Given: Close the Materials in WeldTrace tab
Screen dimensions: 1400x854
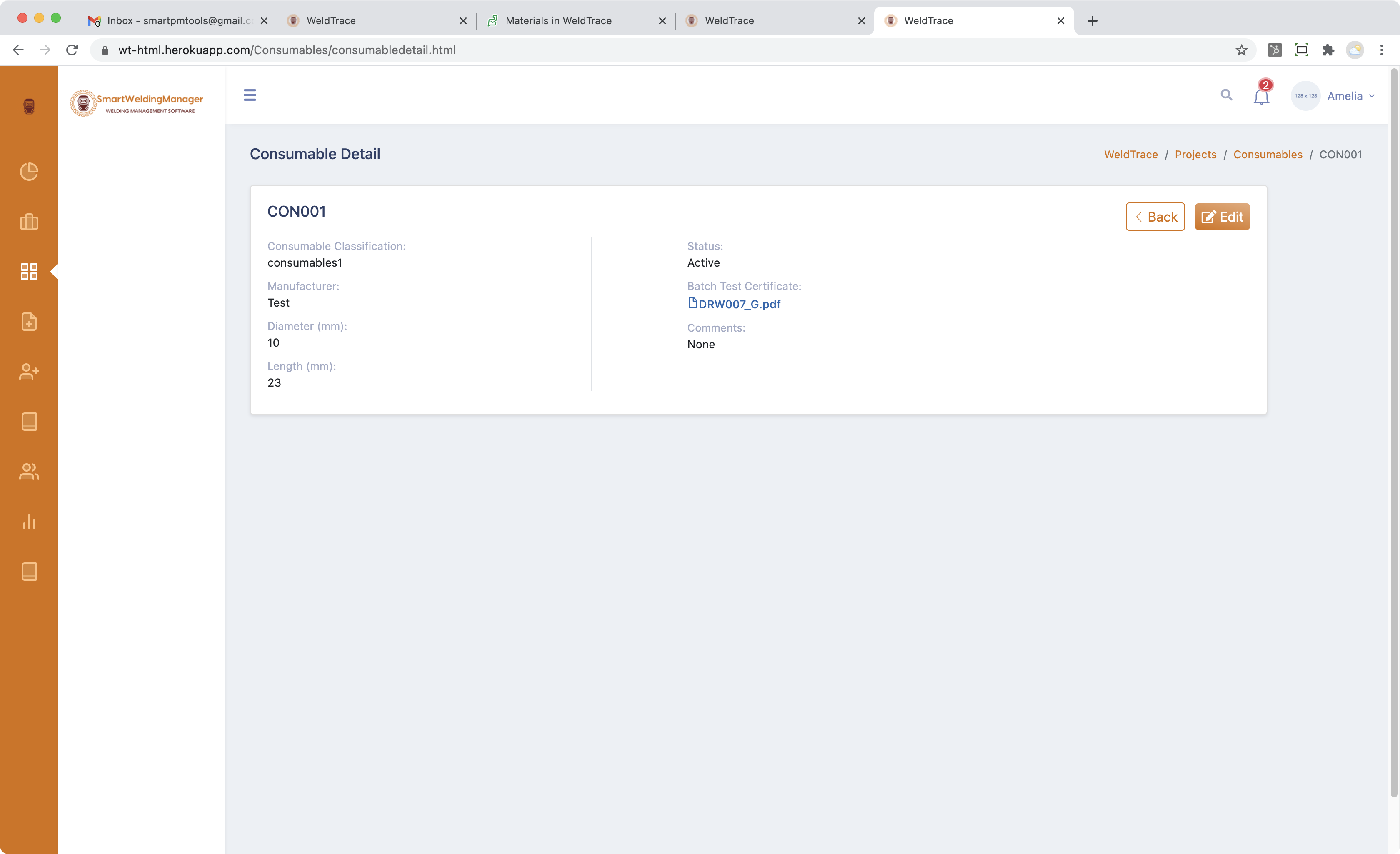Looking at the screenshot, I should [x=662, y=20].
